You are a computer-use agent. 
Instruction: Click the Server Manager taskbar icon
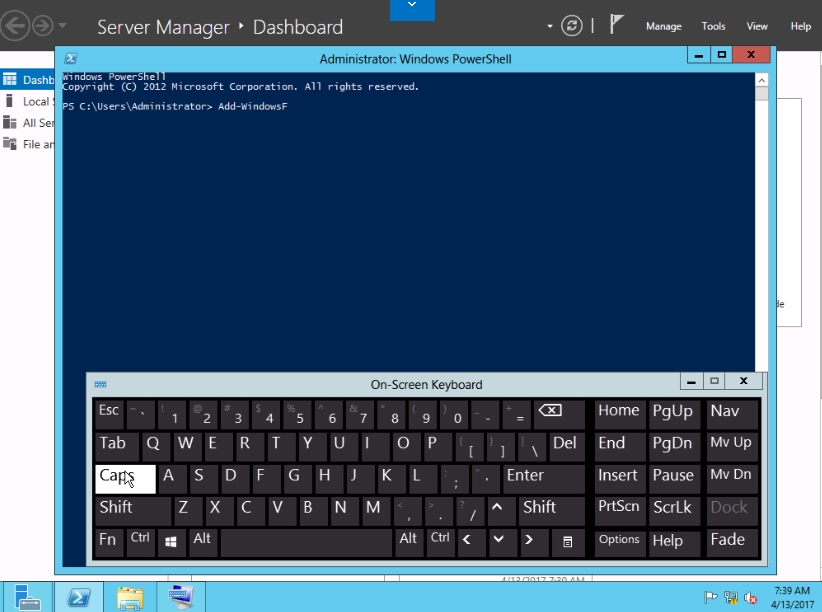coord(27,597)
